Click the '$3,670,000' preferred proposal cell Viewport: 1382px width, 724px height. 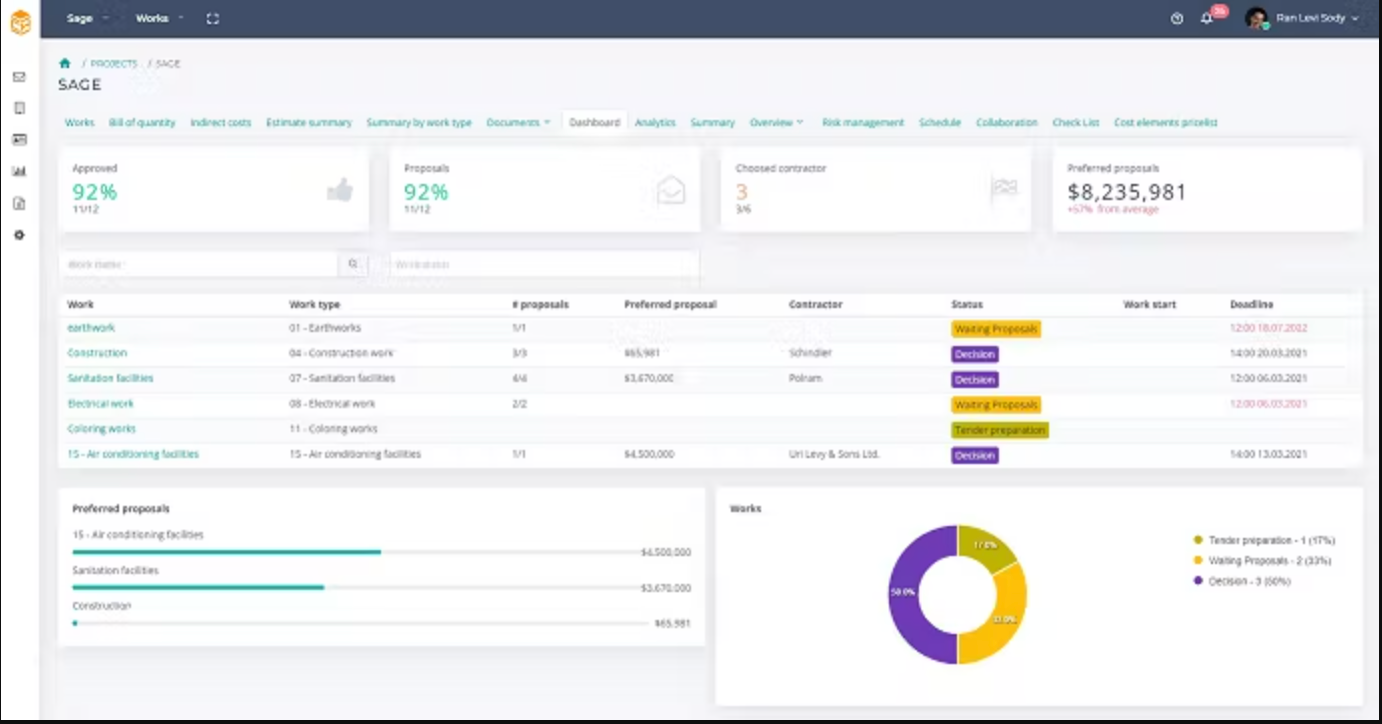648,379
